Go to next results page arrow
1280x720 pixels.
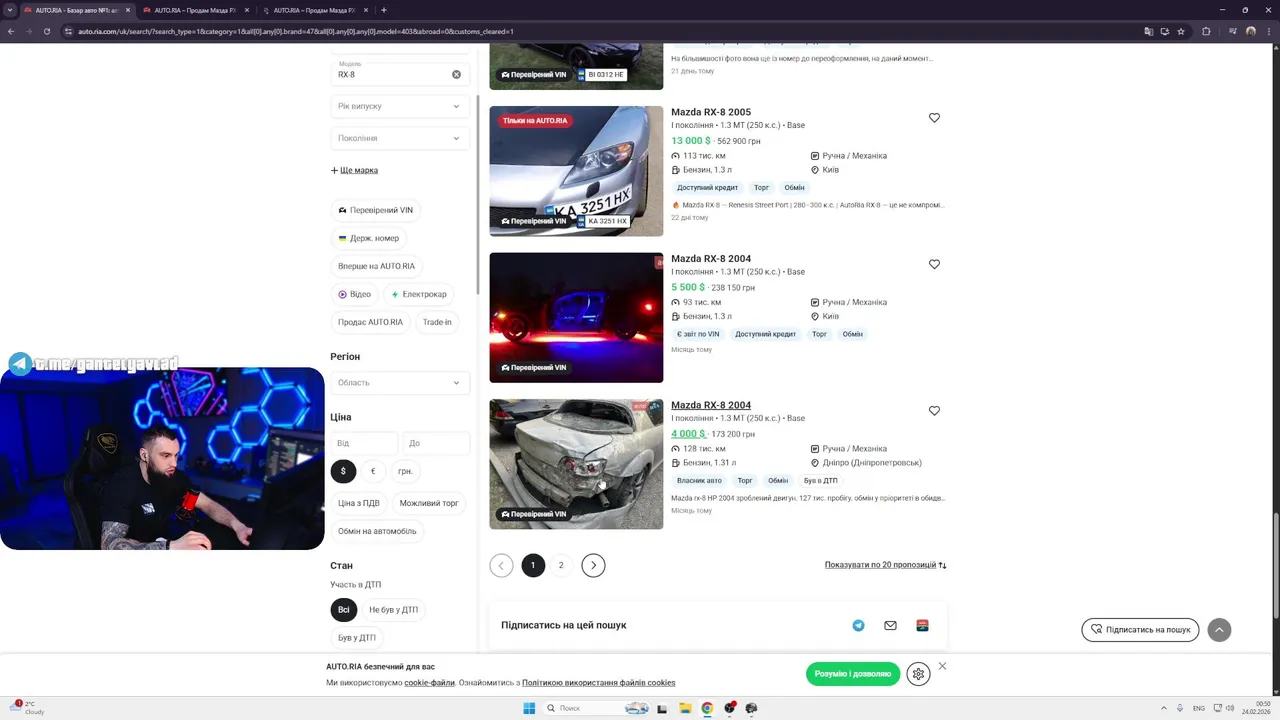(x=593, y=566)
